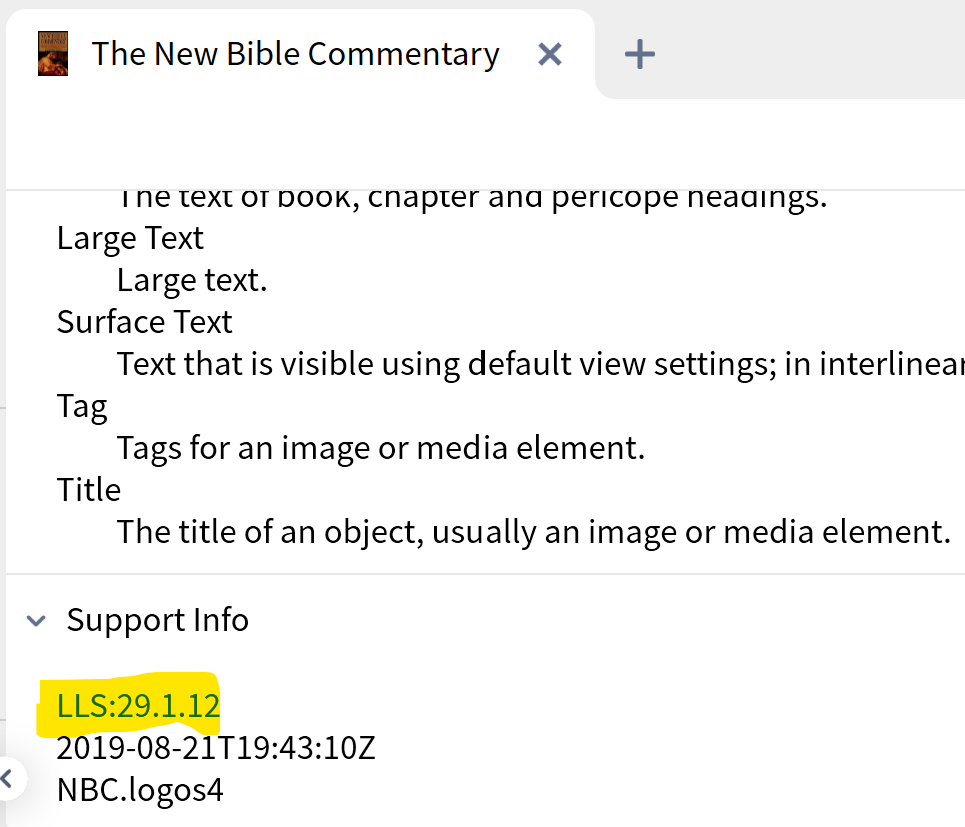Click the pericope headings description at top

472,198
